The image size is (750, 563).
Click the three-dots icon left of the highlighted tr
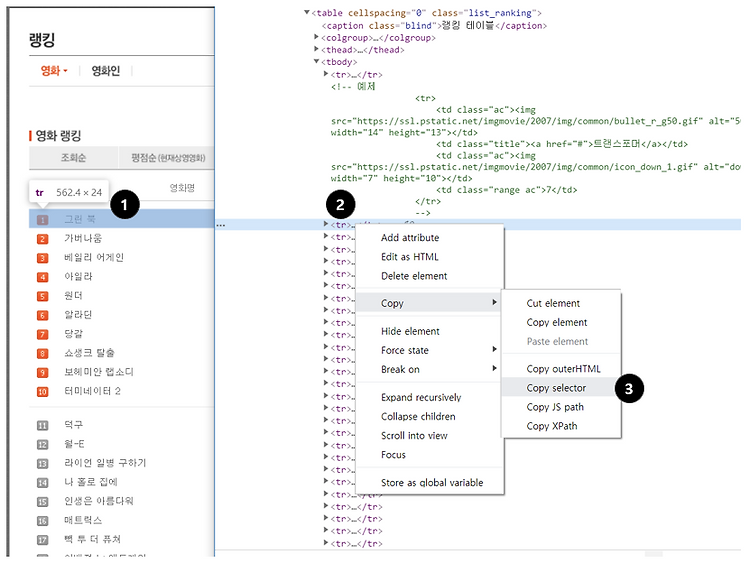[x=221, y=225]
